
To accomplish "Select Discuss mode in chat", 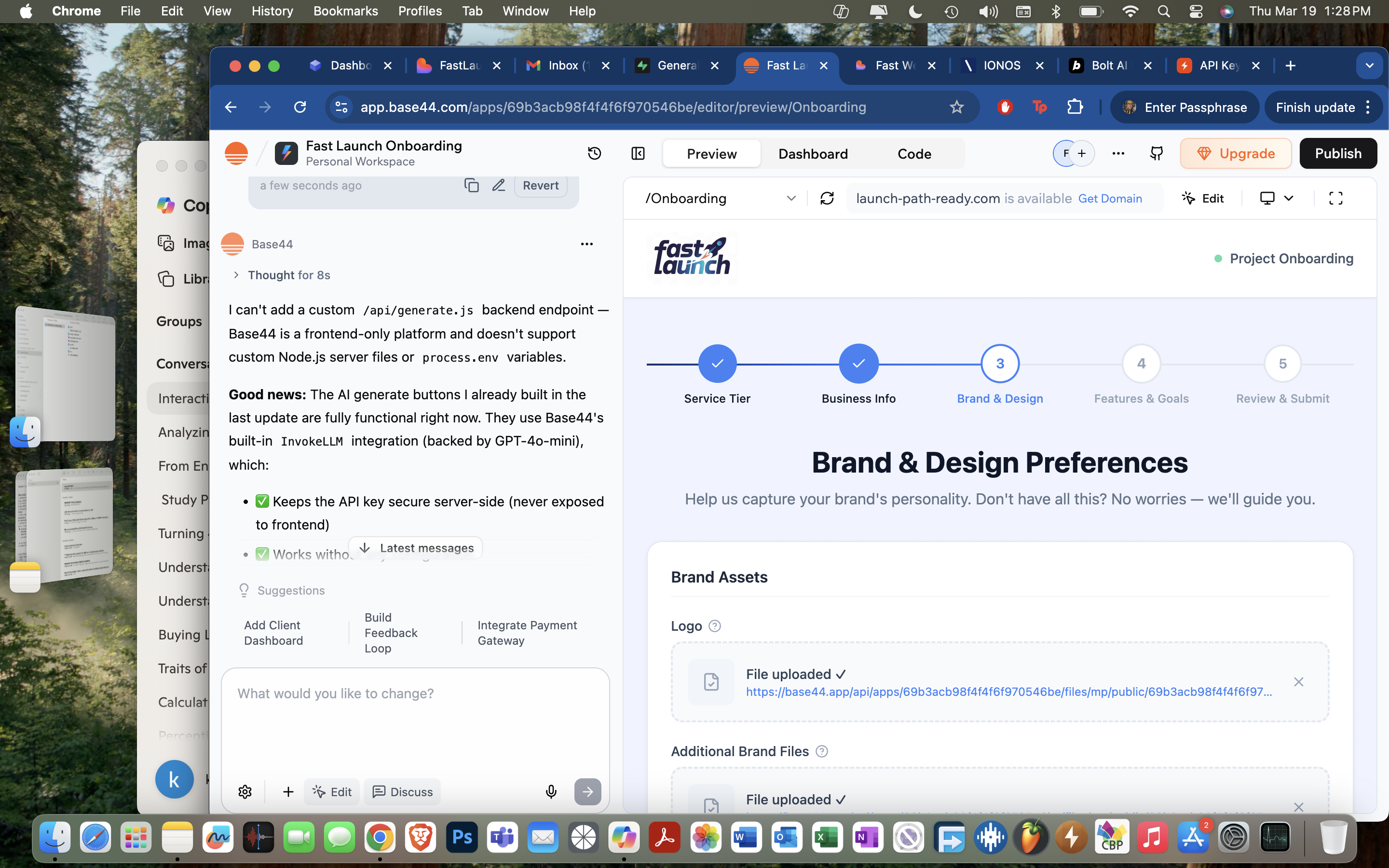I will coord(402,792).
